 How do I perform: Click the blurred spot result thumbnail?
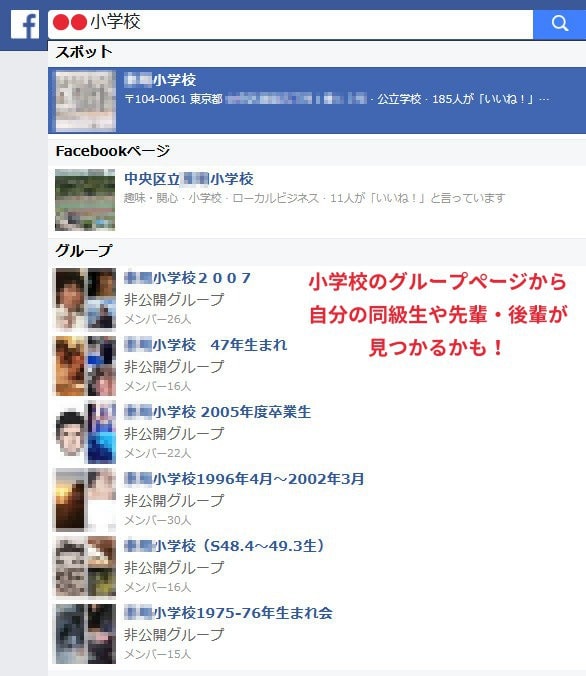(85, 100)
